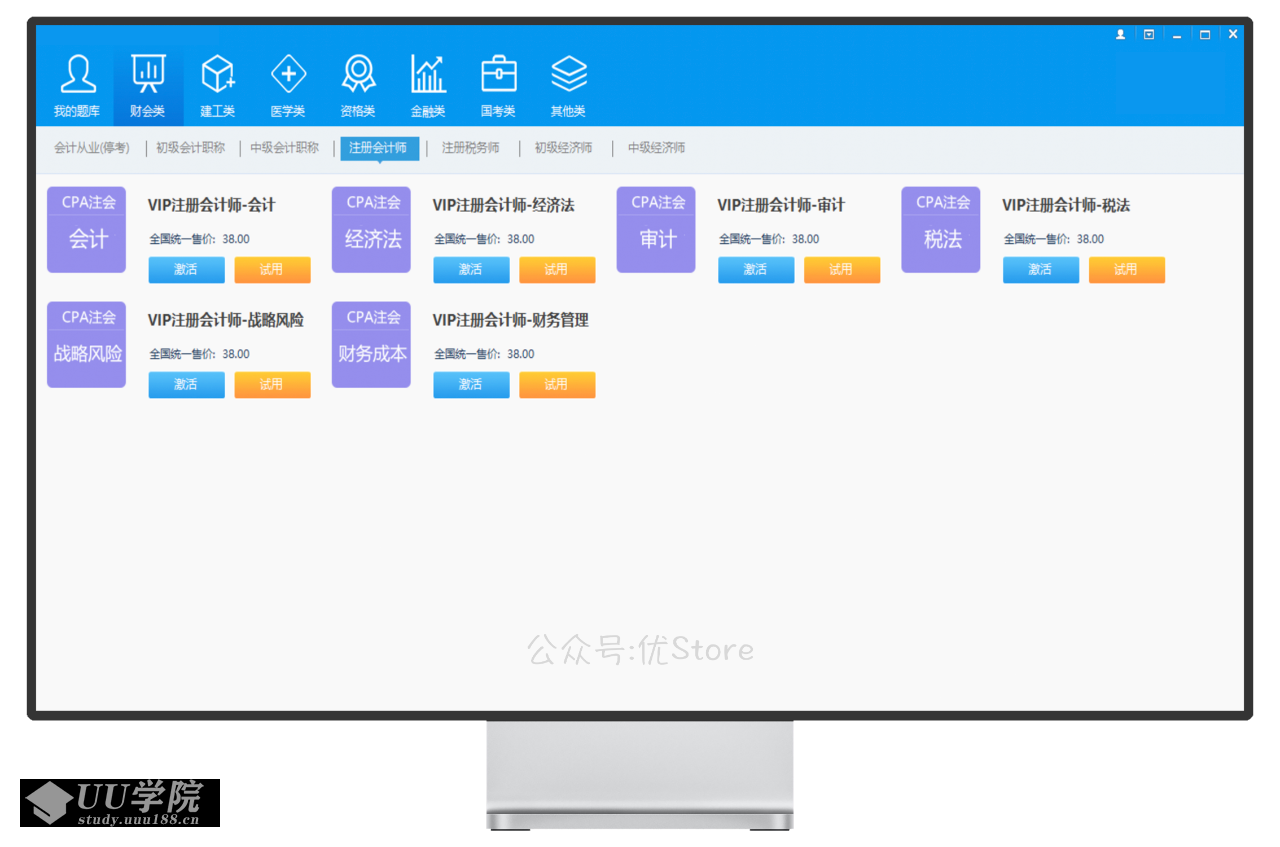Screen dimensions: 1280x847
Task: Click the 全国统一售价 38.00 under 财务管理
Action: click(484, 354)
